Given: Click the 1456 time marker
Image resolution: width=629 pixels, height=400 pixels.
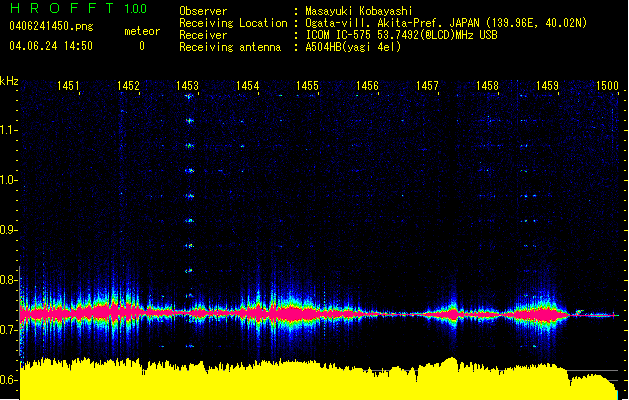Looking at the screenshot, I should (x=368, y=87).
